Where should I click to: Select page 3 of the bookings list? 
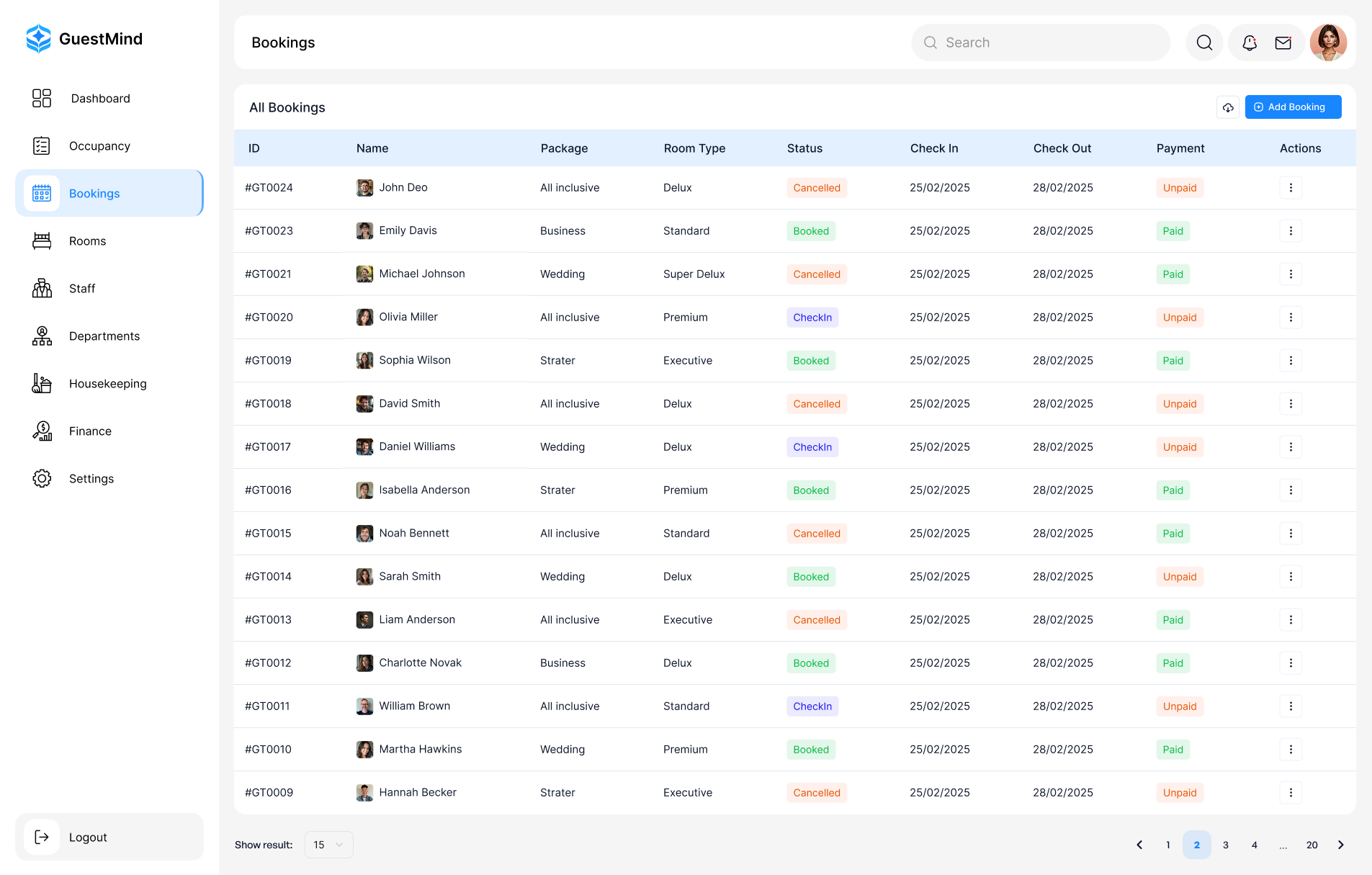[x=1225, y=844]
